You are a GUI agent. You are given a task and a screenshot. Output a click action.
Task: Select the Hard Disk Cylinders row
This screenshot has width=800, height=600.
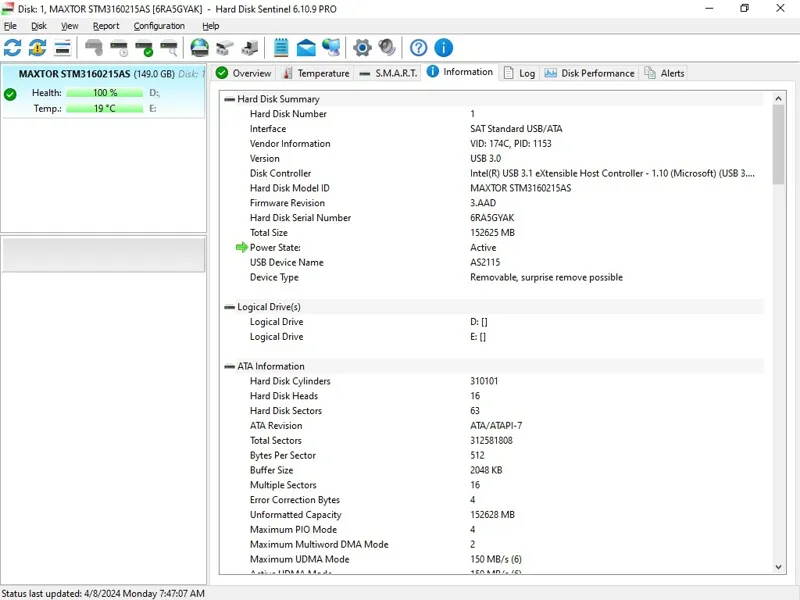492,381
